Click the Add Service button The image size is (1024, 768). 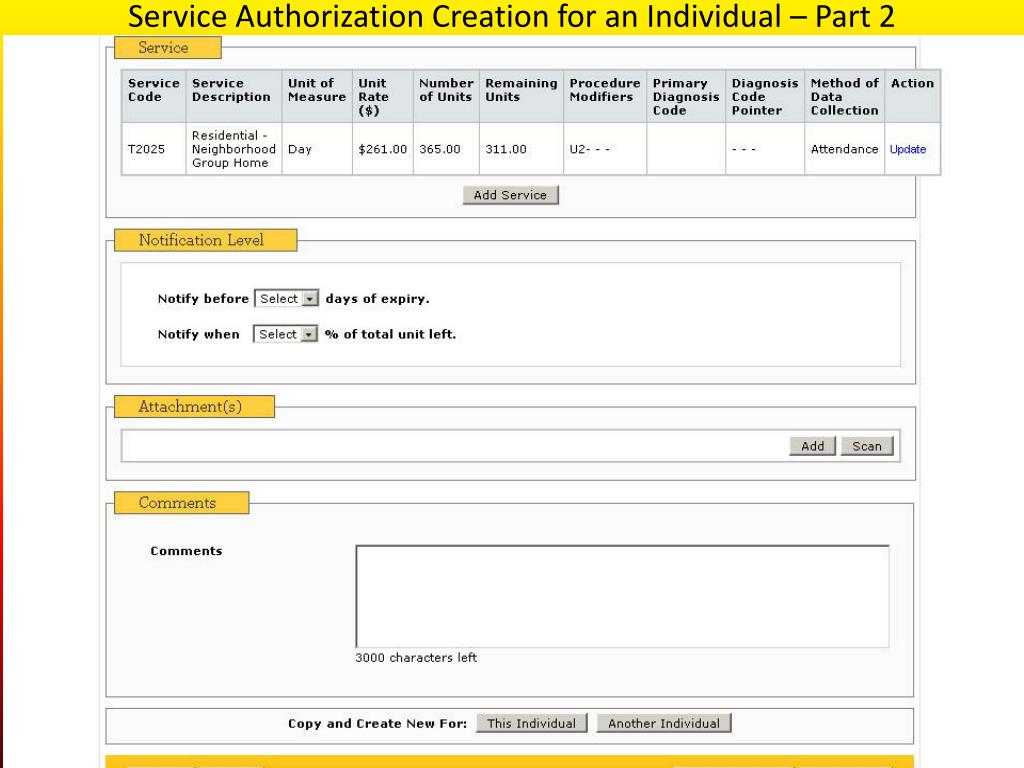(510, 196)
